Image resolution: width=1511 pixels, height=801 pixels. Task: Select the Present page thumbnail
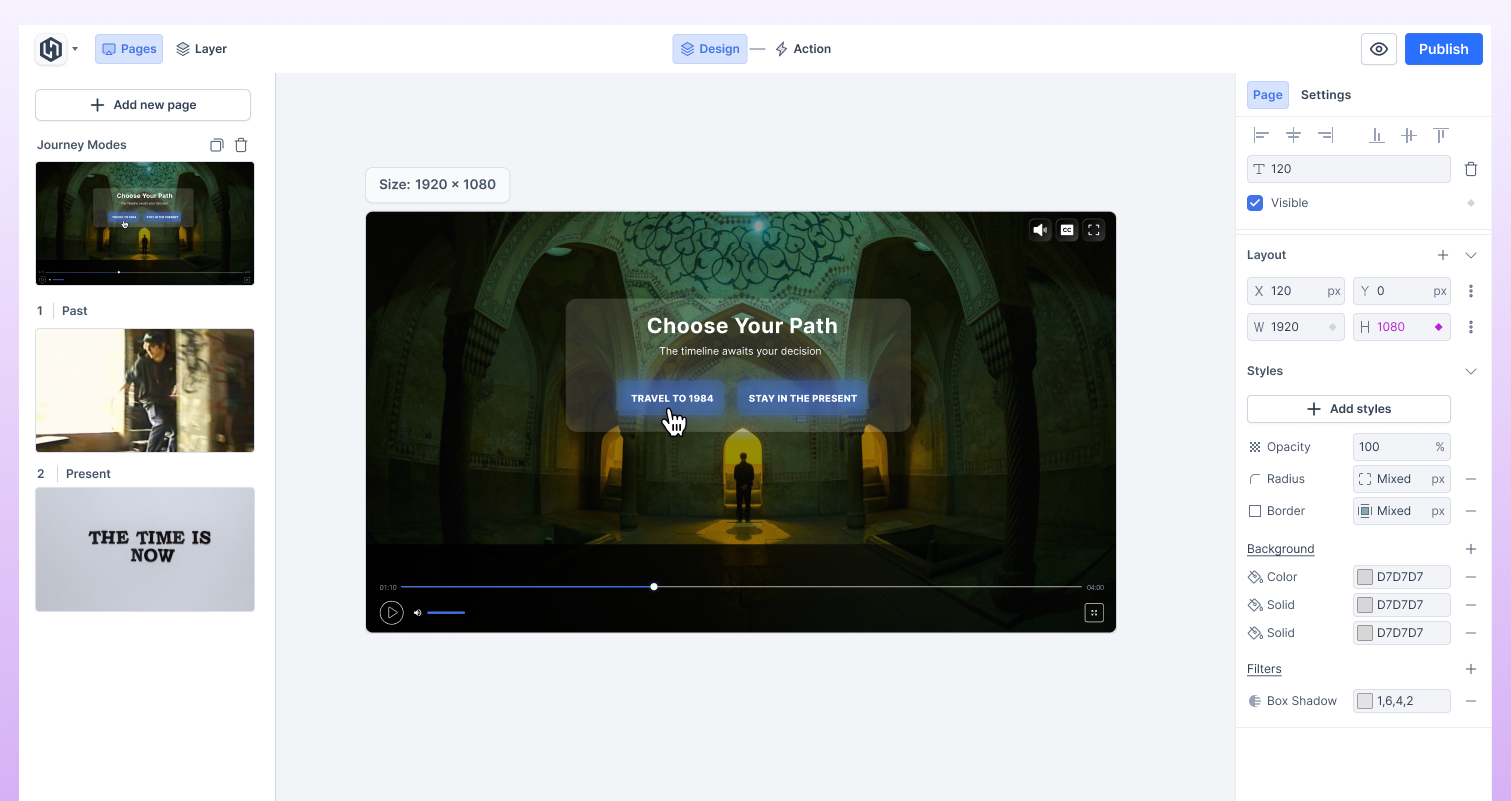(145, 549)
